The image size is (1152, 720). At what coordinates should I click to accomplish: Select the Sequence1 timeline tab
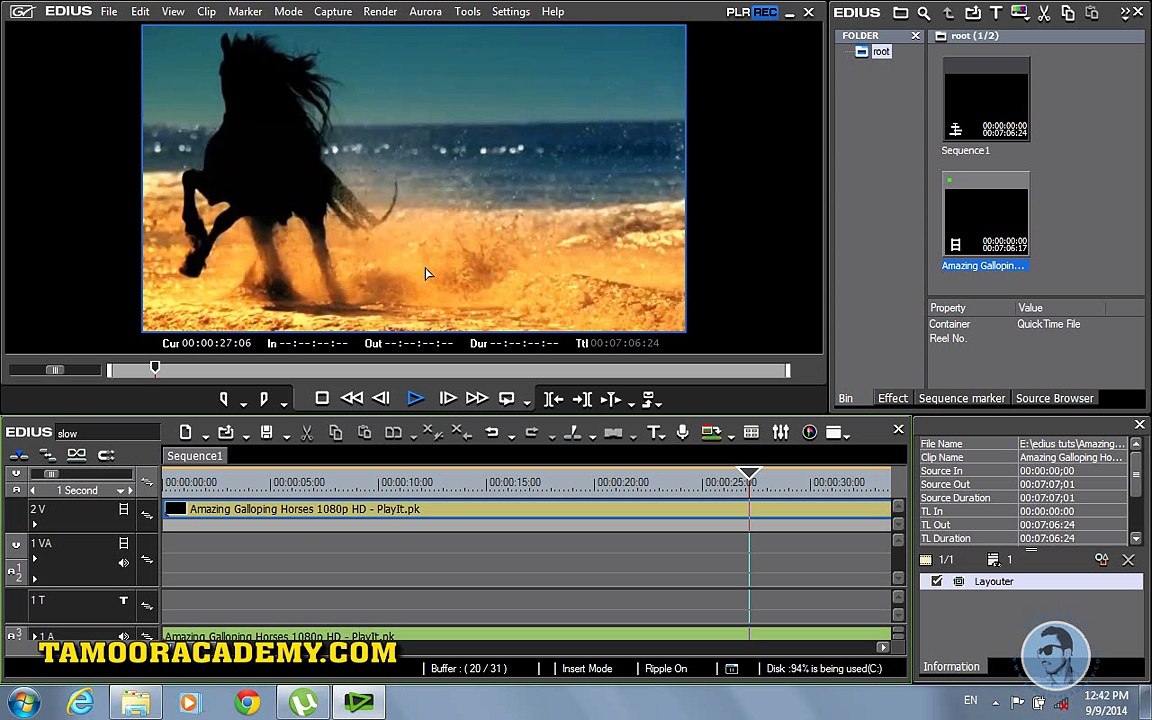coord(195,456)
